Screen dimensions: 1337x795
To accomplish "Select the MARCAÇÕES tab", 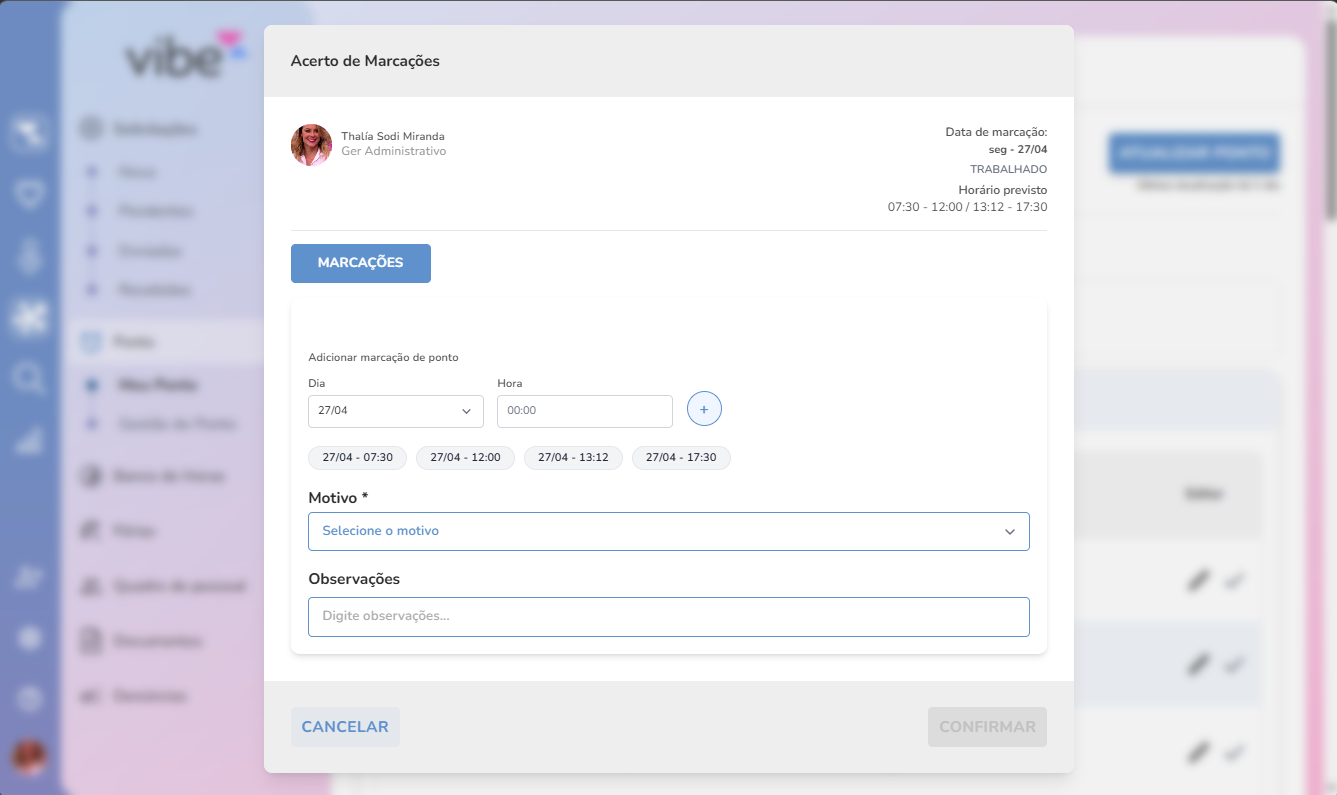I will [x=360, y=263].
